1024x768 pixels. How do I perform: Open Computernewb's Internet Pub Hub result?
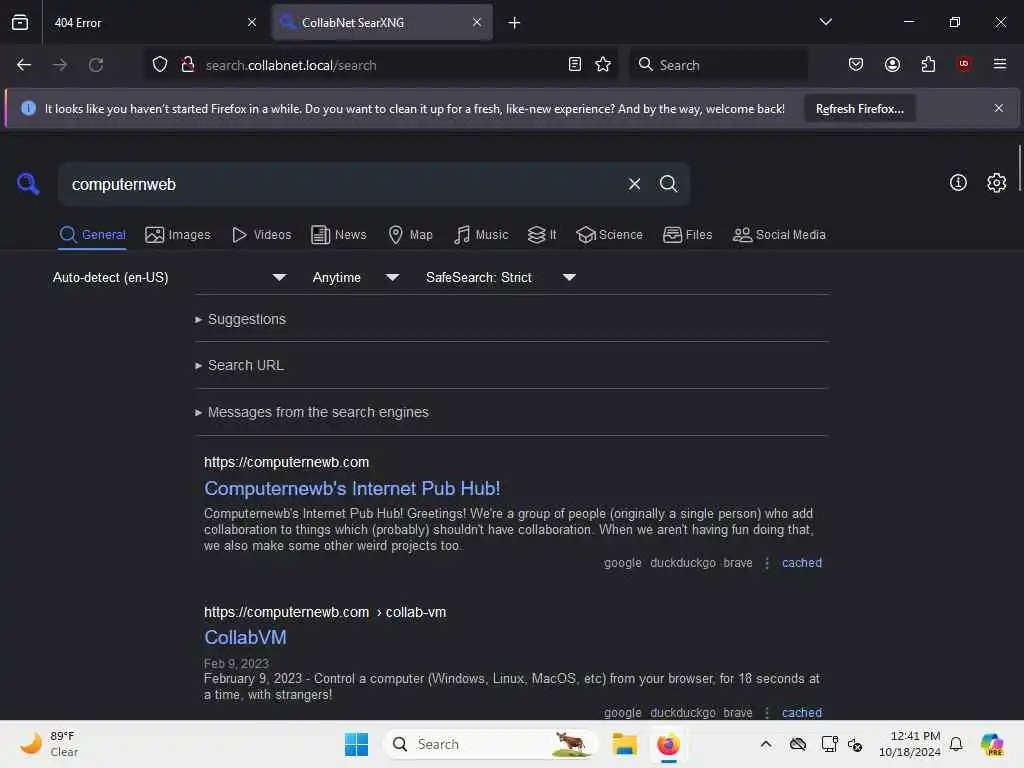click(x=352, y=488)
